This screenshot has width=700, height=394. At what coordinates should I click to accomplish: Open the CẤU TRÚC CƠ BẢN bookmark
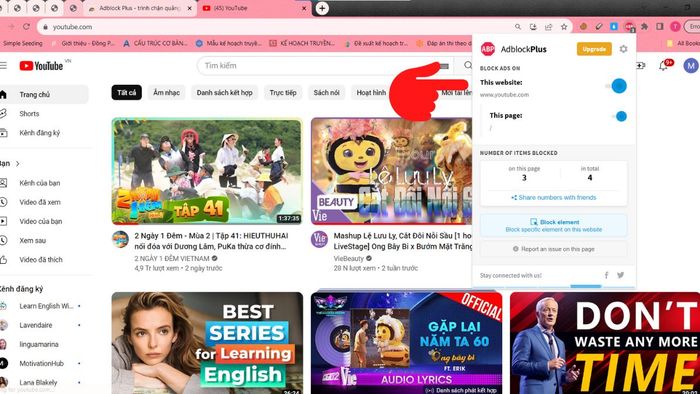click(x=156, y=43)
